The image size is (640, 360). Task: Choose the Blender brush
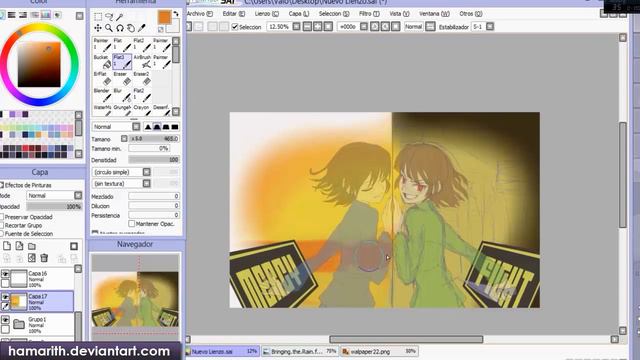pyautogui.click(x=102, y=95)
